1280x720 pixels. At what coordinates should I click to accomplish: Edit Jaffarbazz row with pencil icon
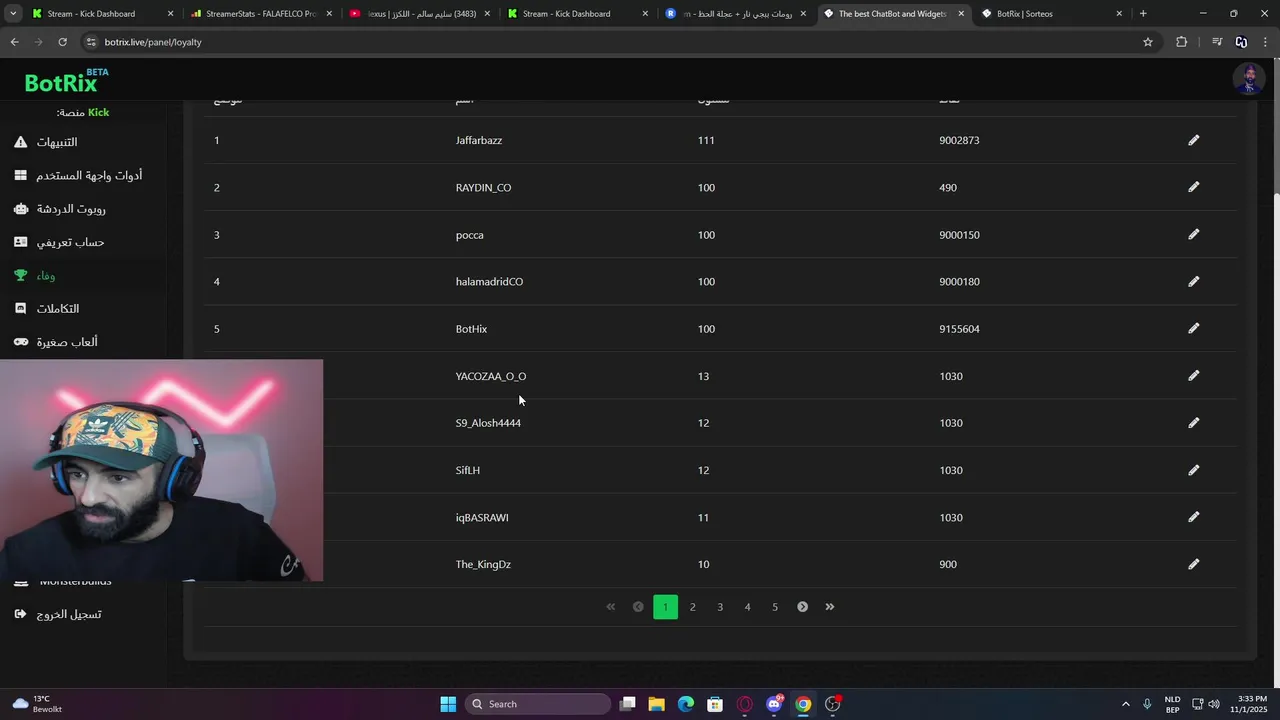tap(1193, 140)
